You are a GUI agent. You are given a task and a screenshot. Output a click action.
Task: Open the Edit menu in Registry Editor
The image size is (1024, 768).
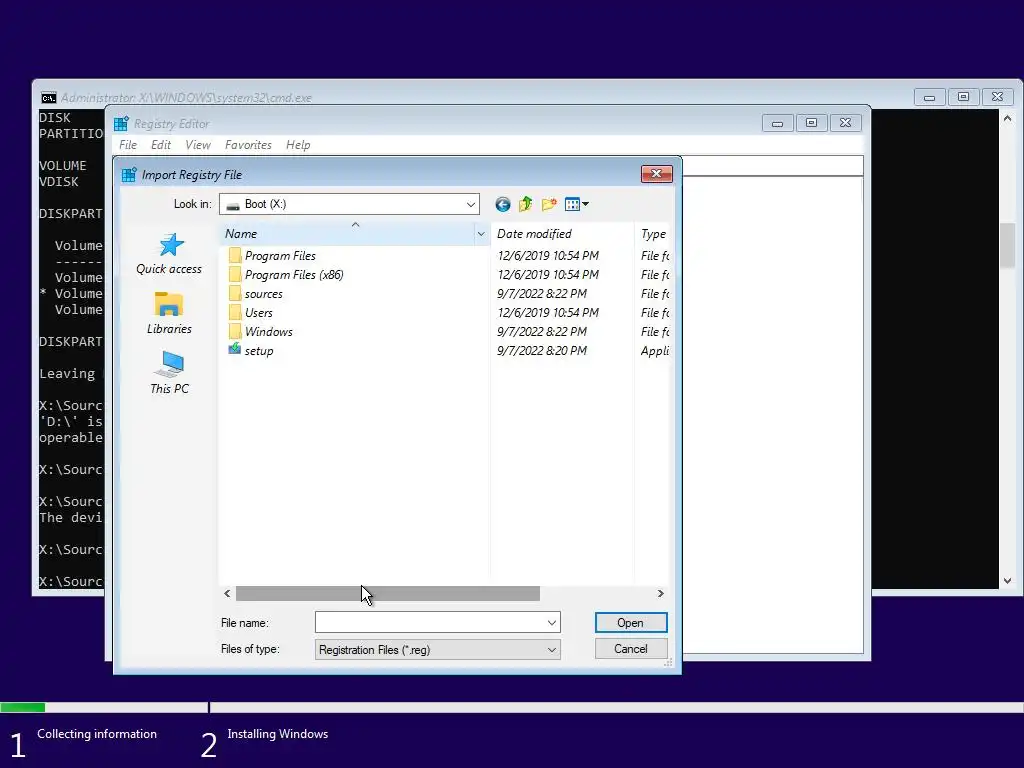coord(161,145)
